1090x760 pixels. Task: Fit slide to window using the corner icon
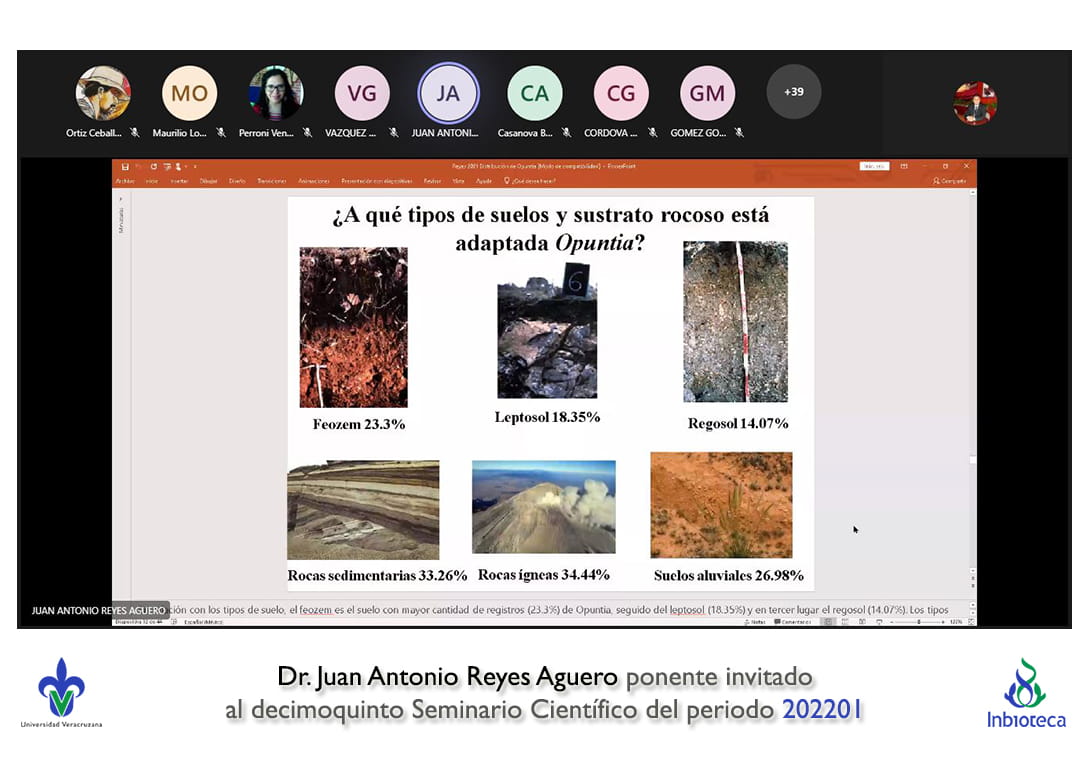tap(971, 622)
